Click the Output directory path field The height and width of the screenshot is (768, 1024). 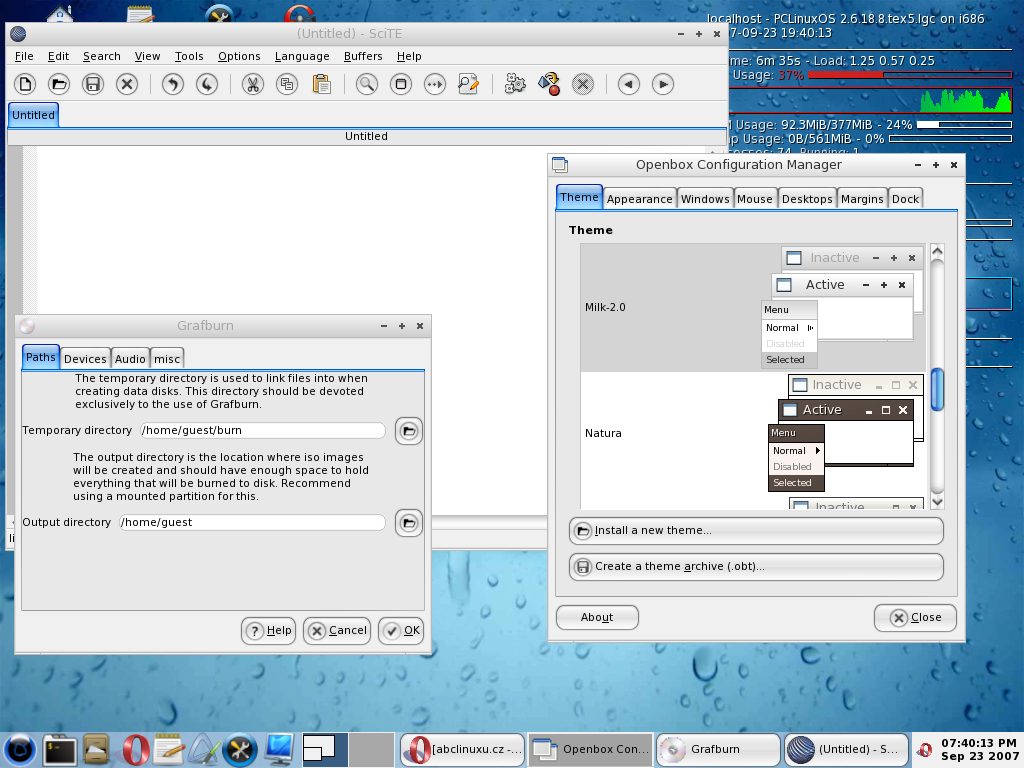click(252, 522)
